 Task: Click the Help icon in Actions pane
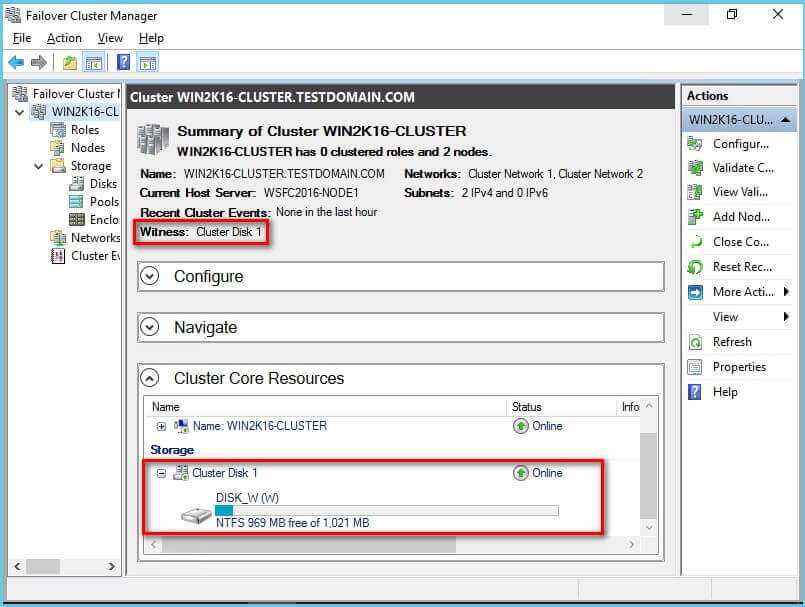(x=695, y=392)
